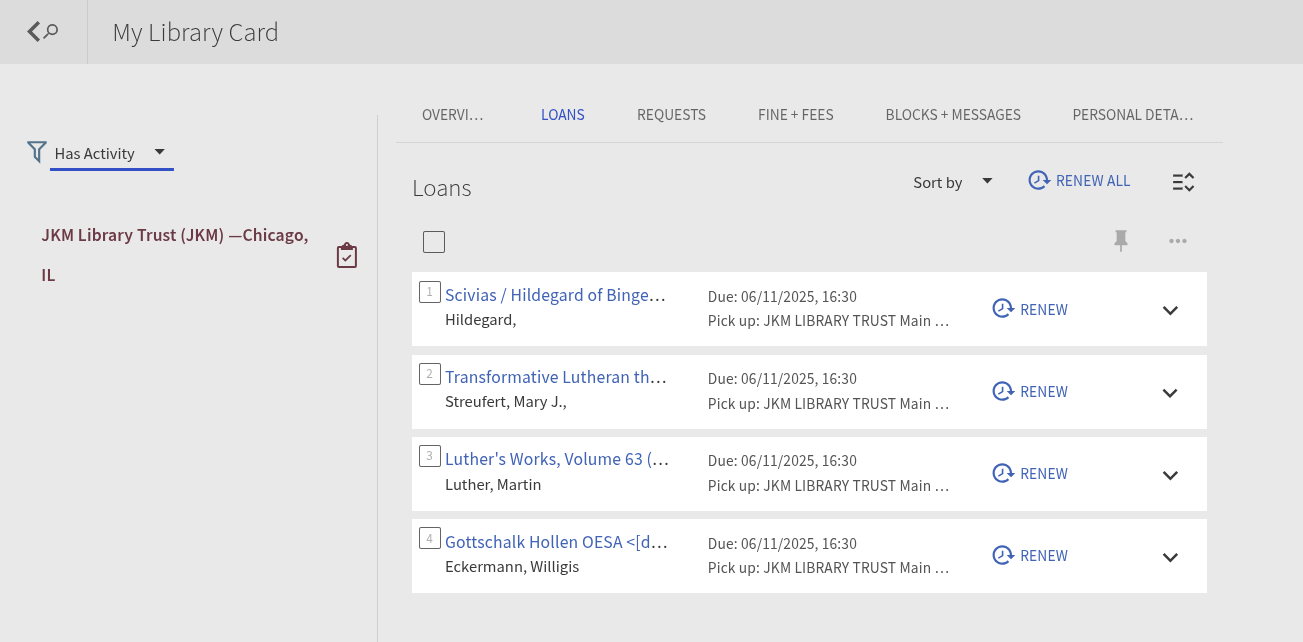Expand details for Transformative Lutheran loan
The image size is (1303, 642).
[x=1170, y=392]
